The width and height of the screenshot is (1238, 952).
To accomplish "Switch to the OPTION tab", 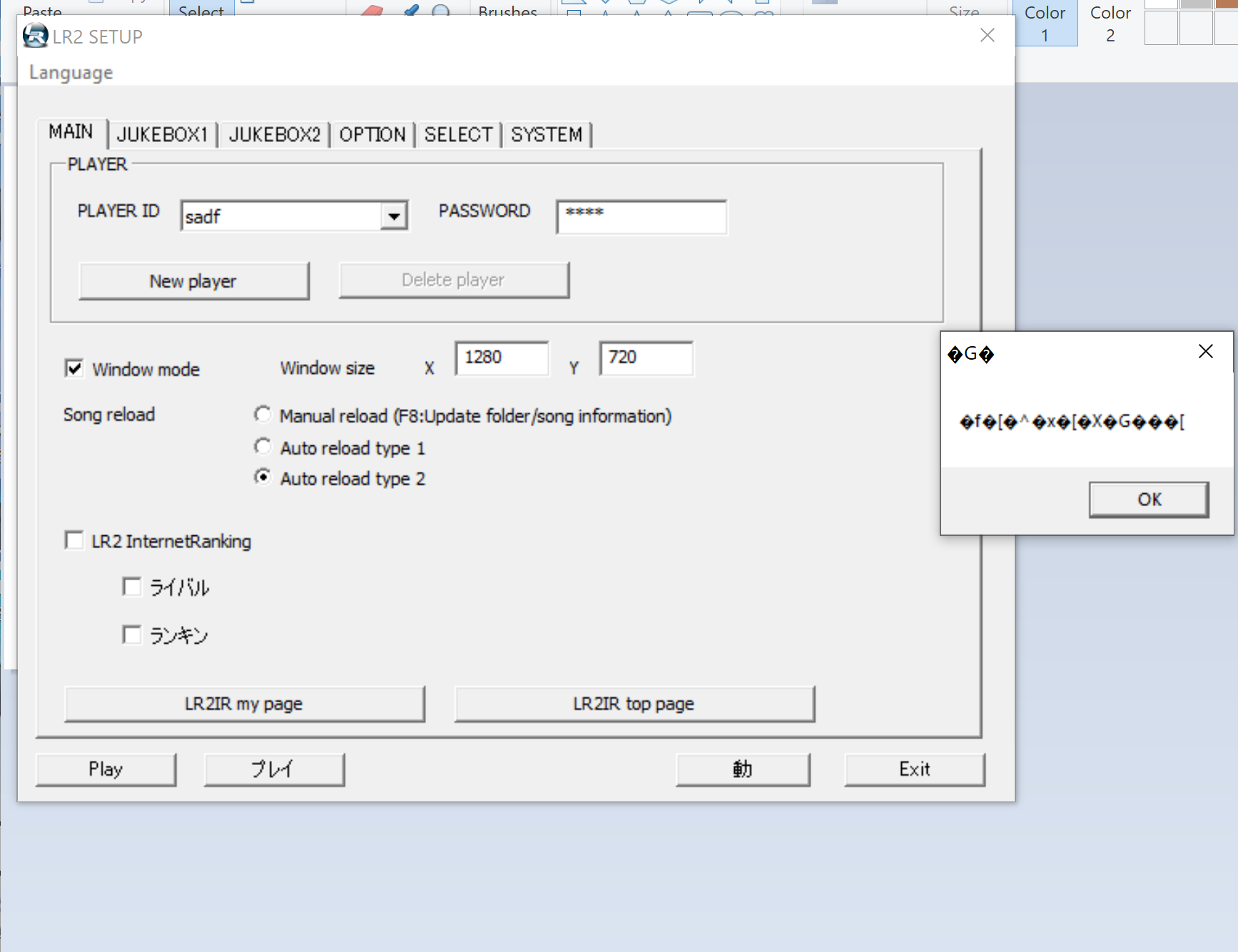I will 372,135.
